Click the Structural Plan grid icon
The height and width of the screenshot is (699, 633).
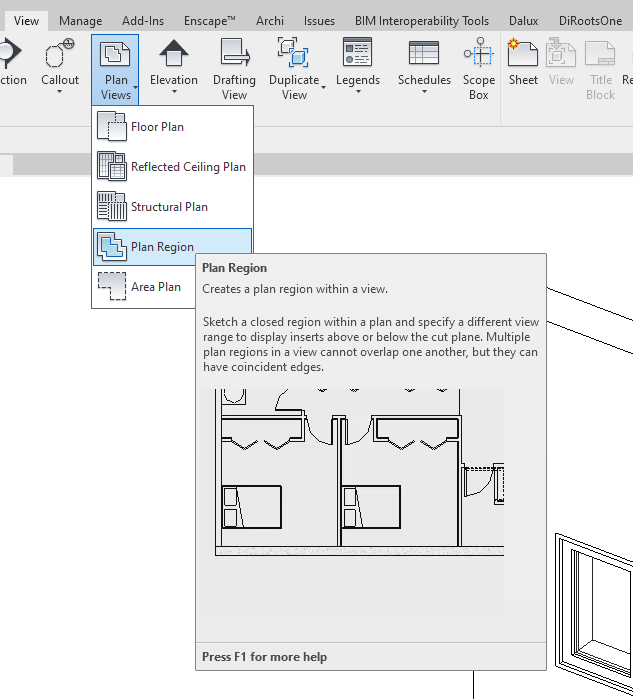click(x=111, y=206)
